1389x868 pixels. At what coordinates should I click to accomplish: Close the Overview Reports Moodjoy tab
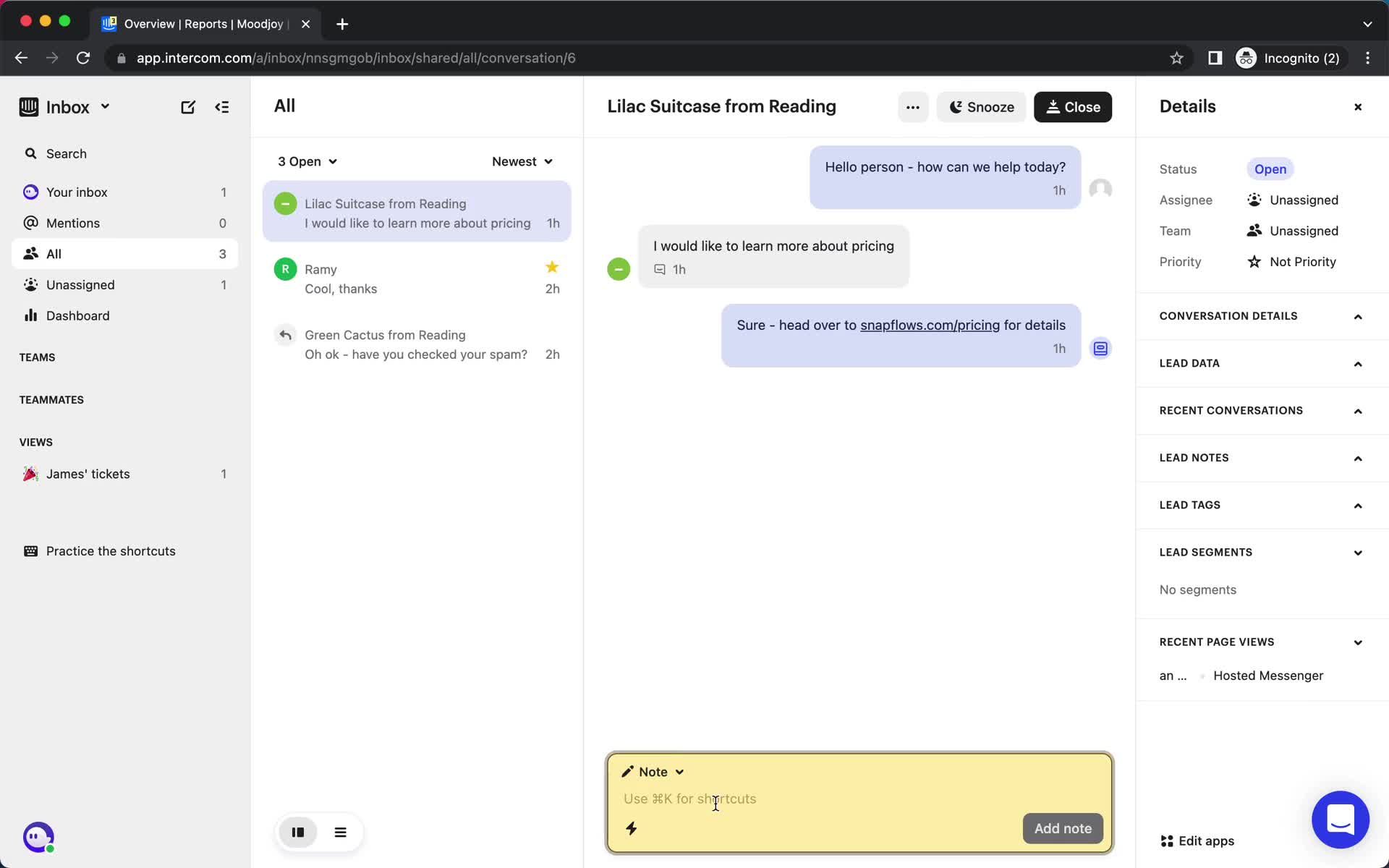[305, 24]
